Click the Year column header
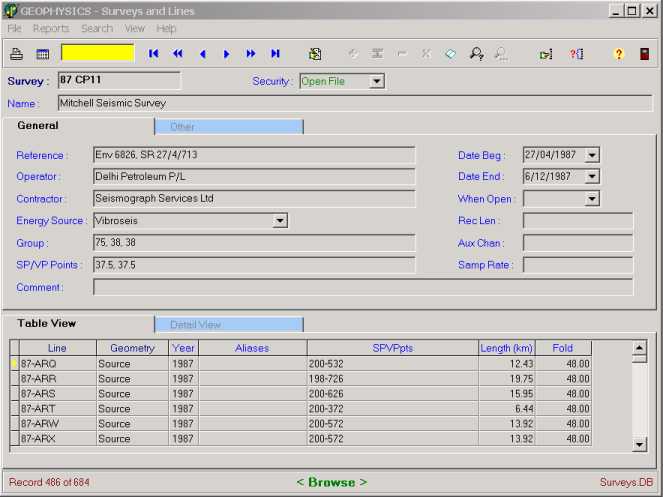663x497 pixels. coord(183,348)
